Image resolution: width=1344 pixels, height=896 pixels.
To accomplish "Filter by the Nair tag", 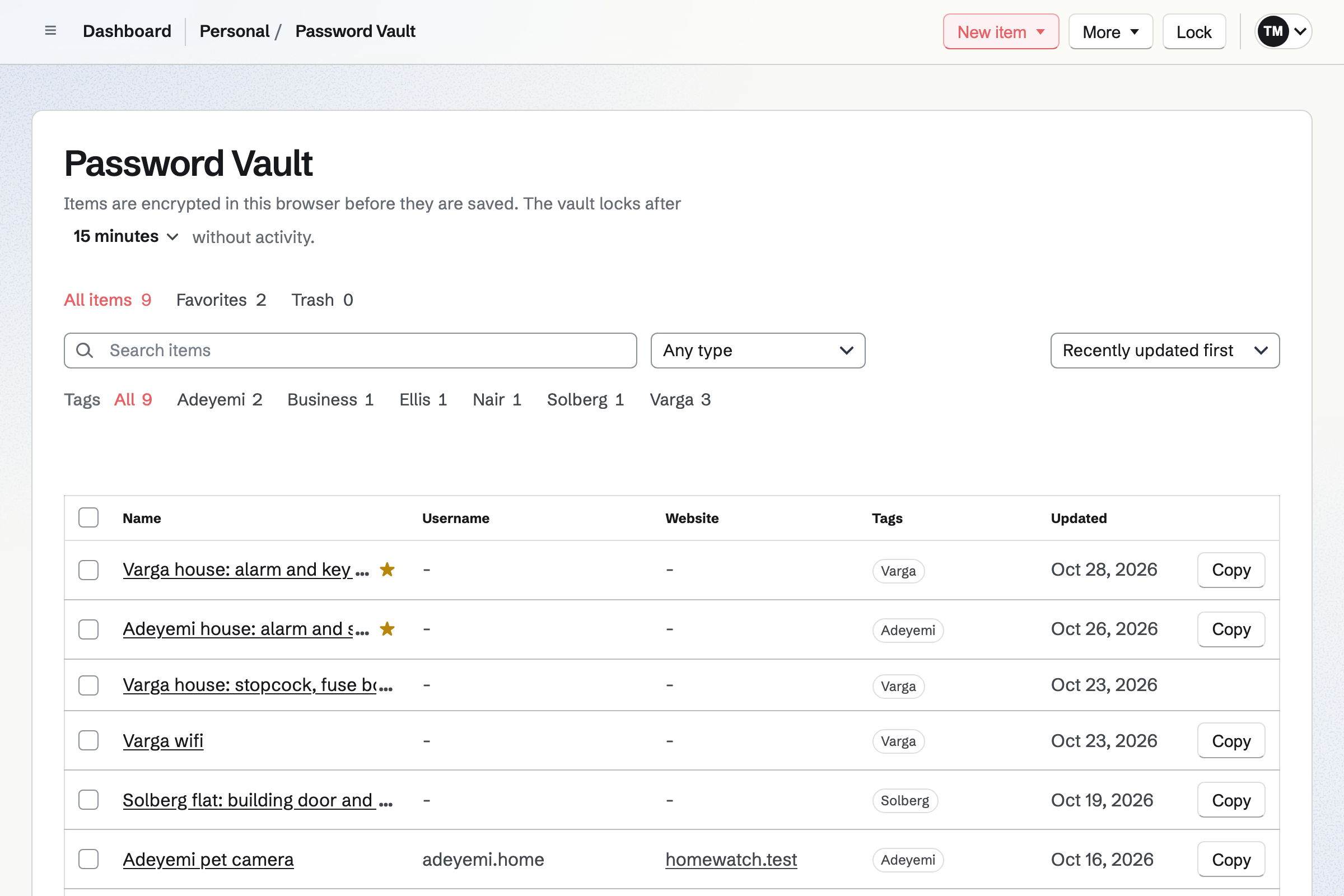I will (497, 399).
